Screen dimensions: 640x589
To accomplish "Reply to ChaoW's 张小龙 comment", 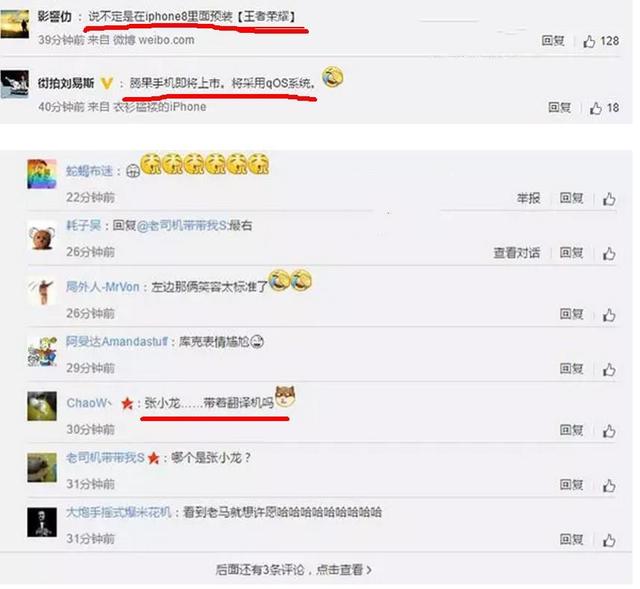I will point(571,430).
